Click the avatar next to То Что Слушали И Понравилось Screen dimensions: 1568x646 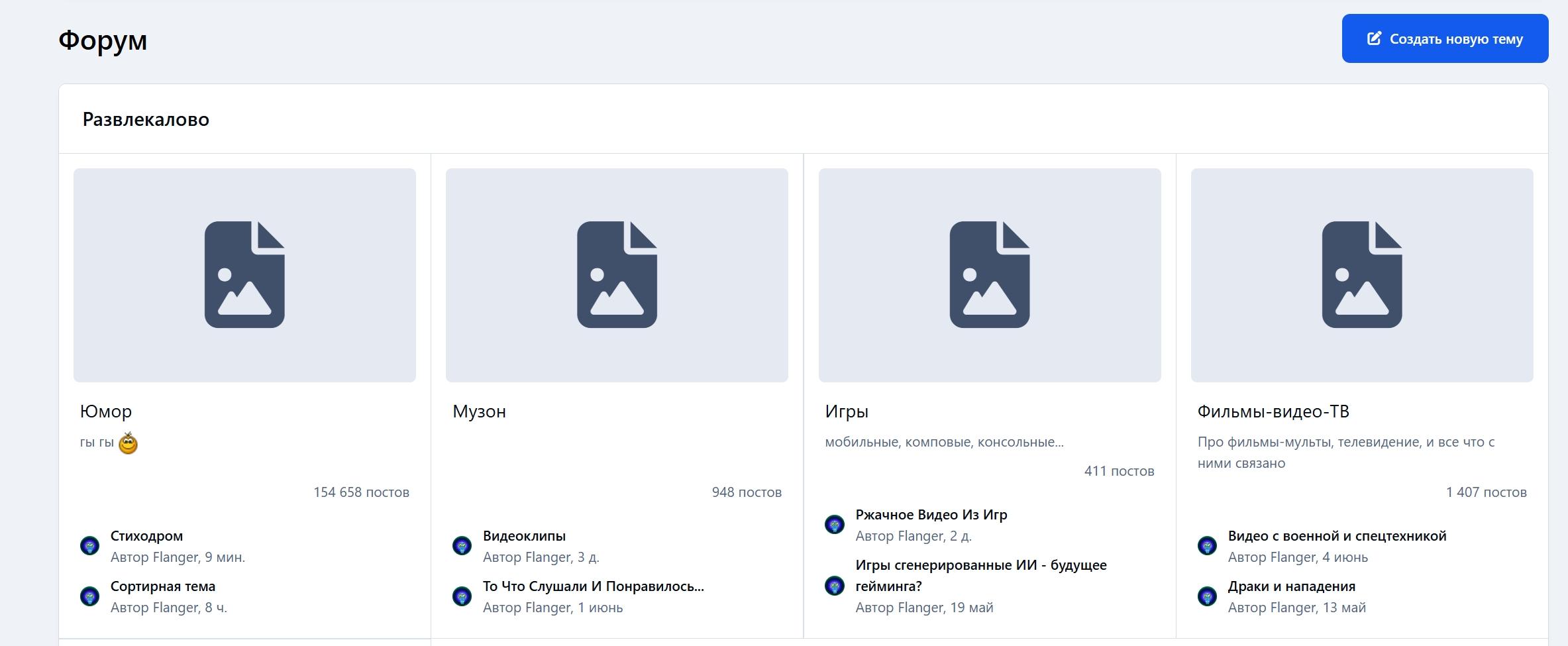[x=462, y=596]
